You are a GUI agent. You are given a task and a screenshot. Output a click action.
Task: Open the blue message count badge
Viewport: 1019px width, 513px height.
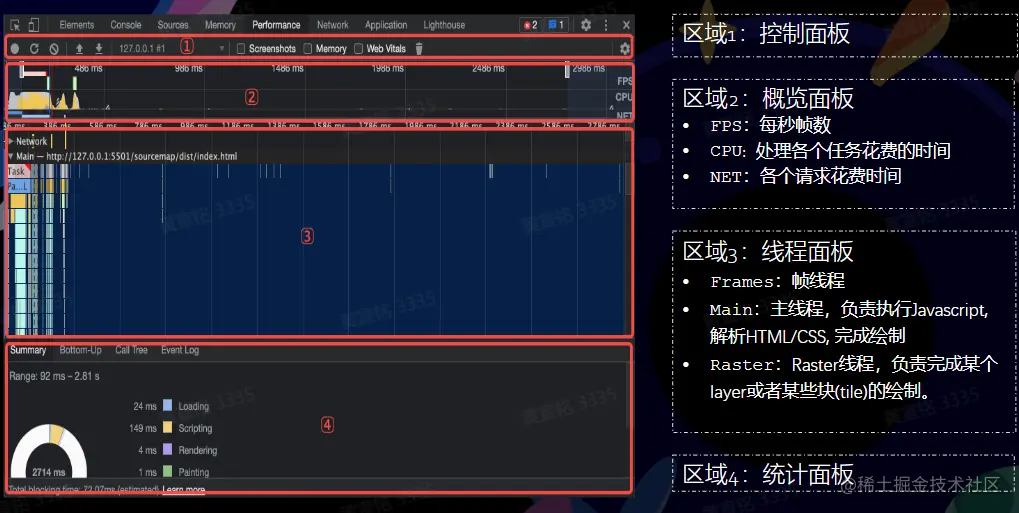(556, 25)
